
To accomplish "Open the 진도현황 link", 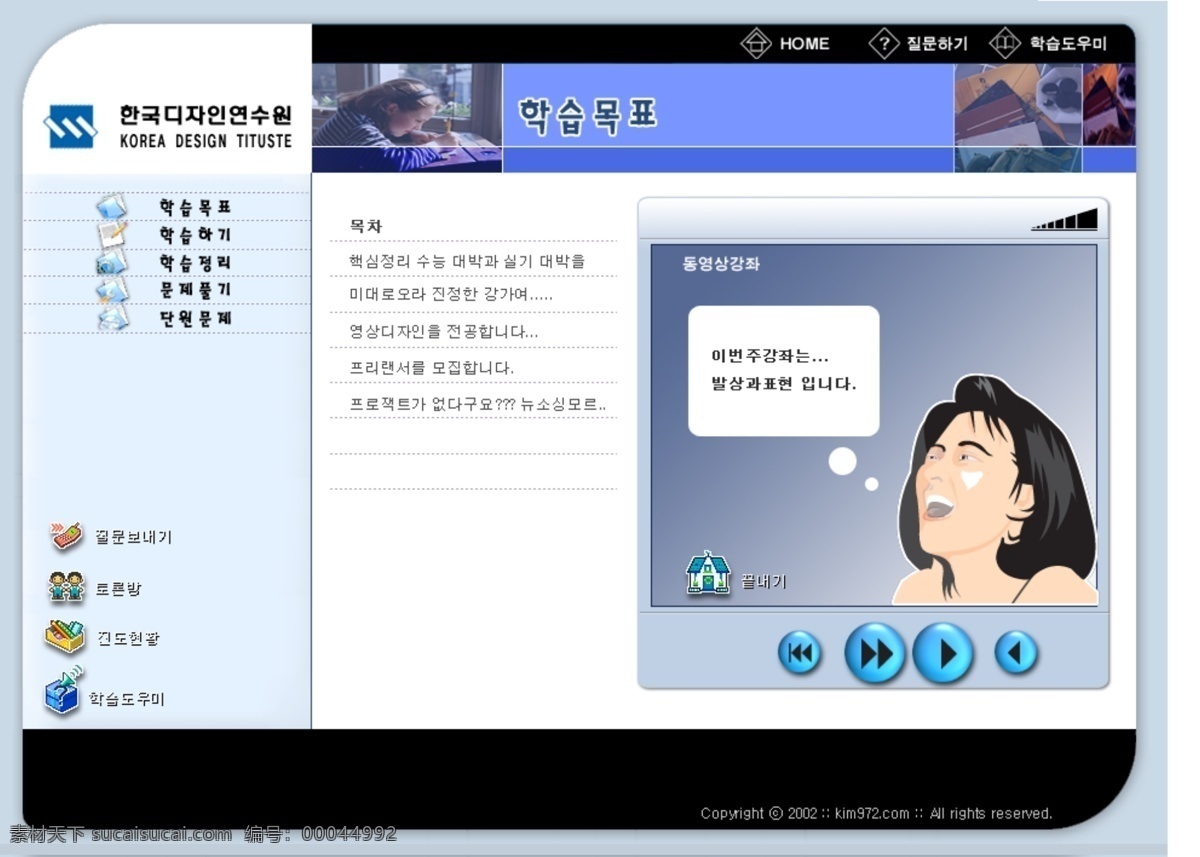I will (128, 638).
